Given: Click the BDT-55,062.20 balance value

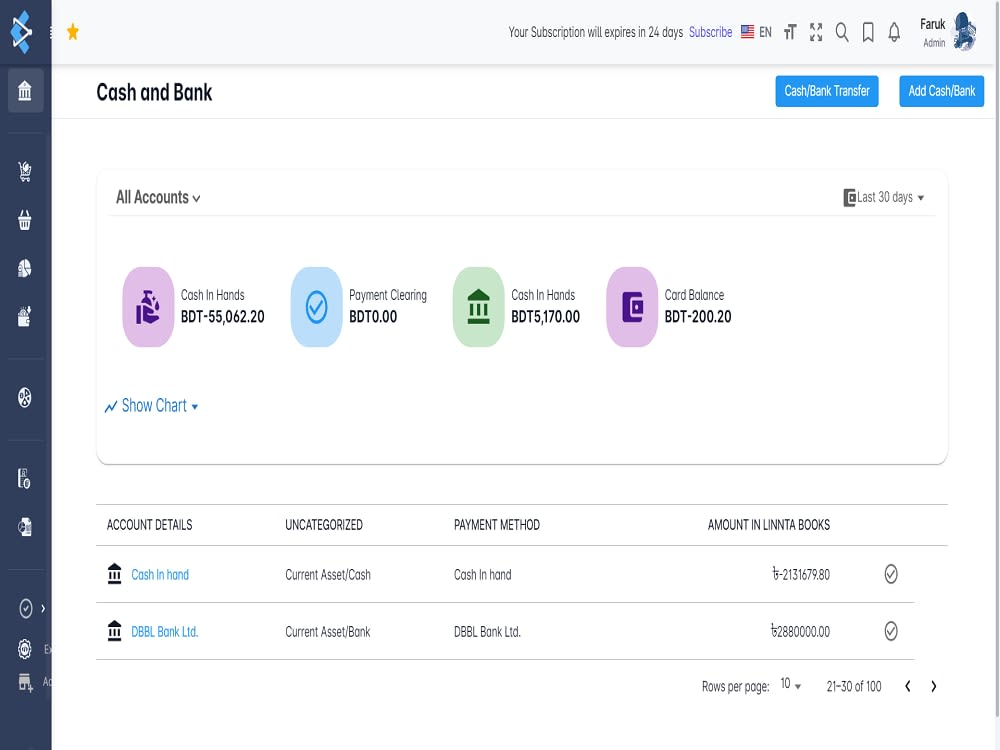Looking at the screenshot, I should pyautogui.click(x=223, y=317).
